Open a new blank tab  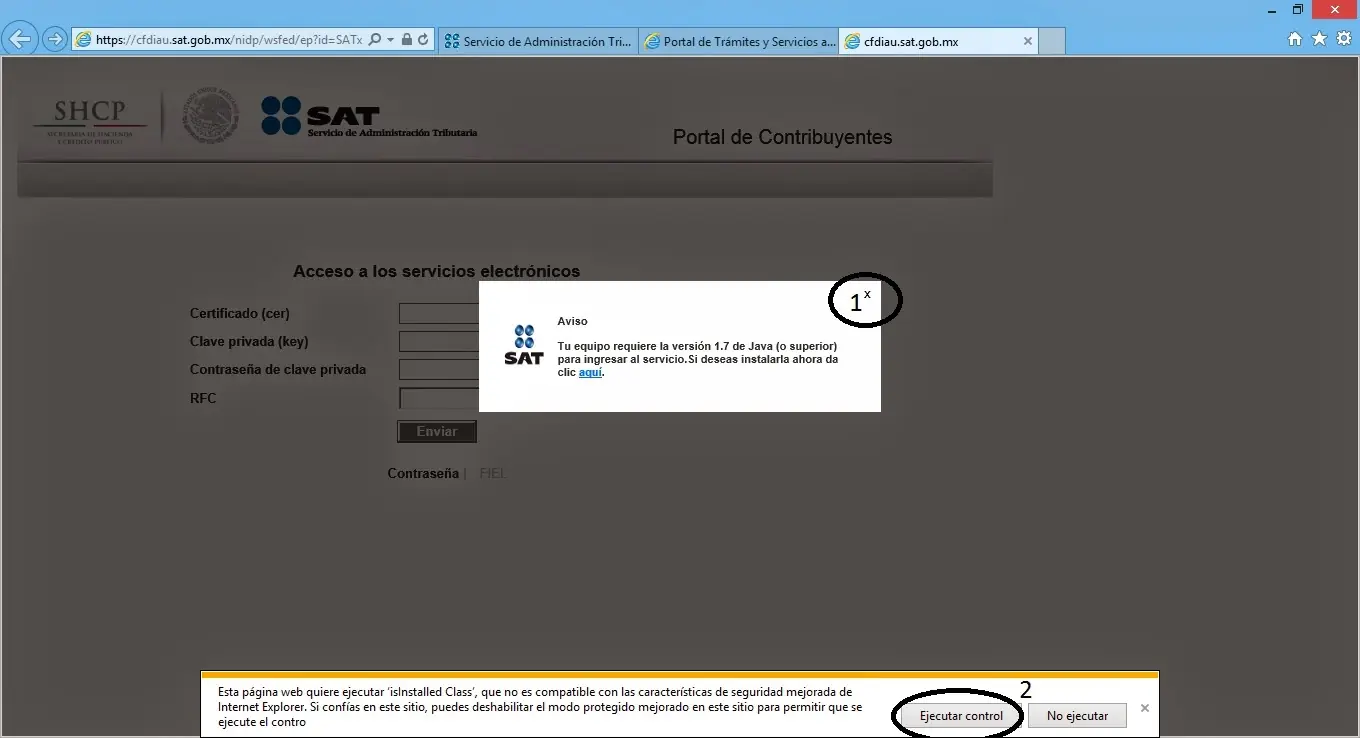point(1052,41)
